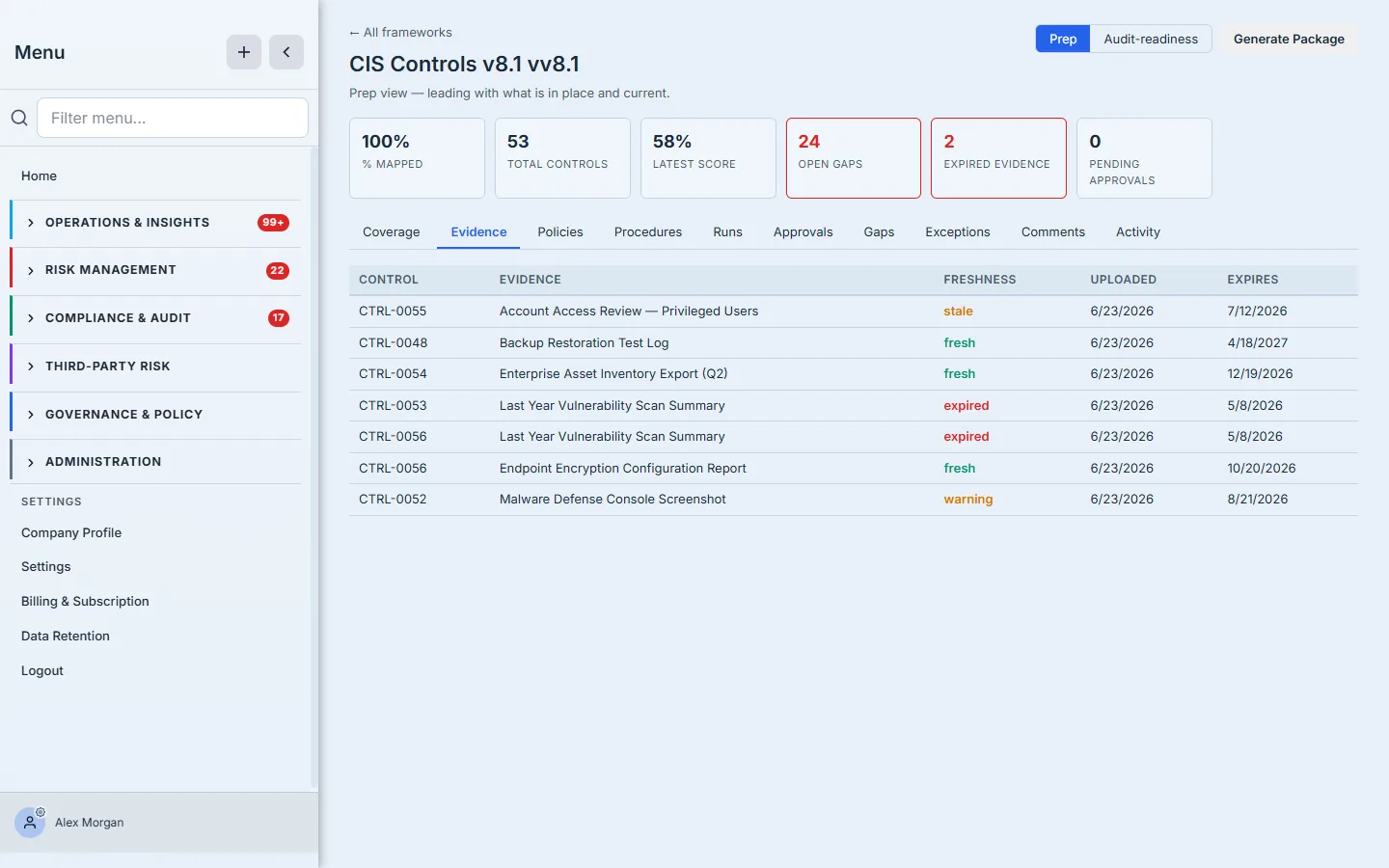Expand Governance & Policy section
The image size is (1389, 868).
(x=155, y=415)
